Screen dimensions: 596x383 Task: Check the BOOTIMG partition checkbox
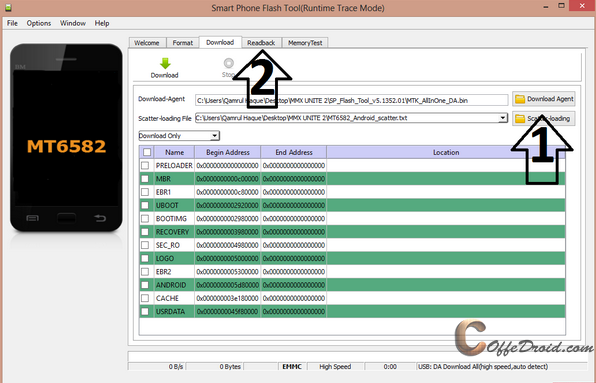pos(145,218)
